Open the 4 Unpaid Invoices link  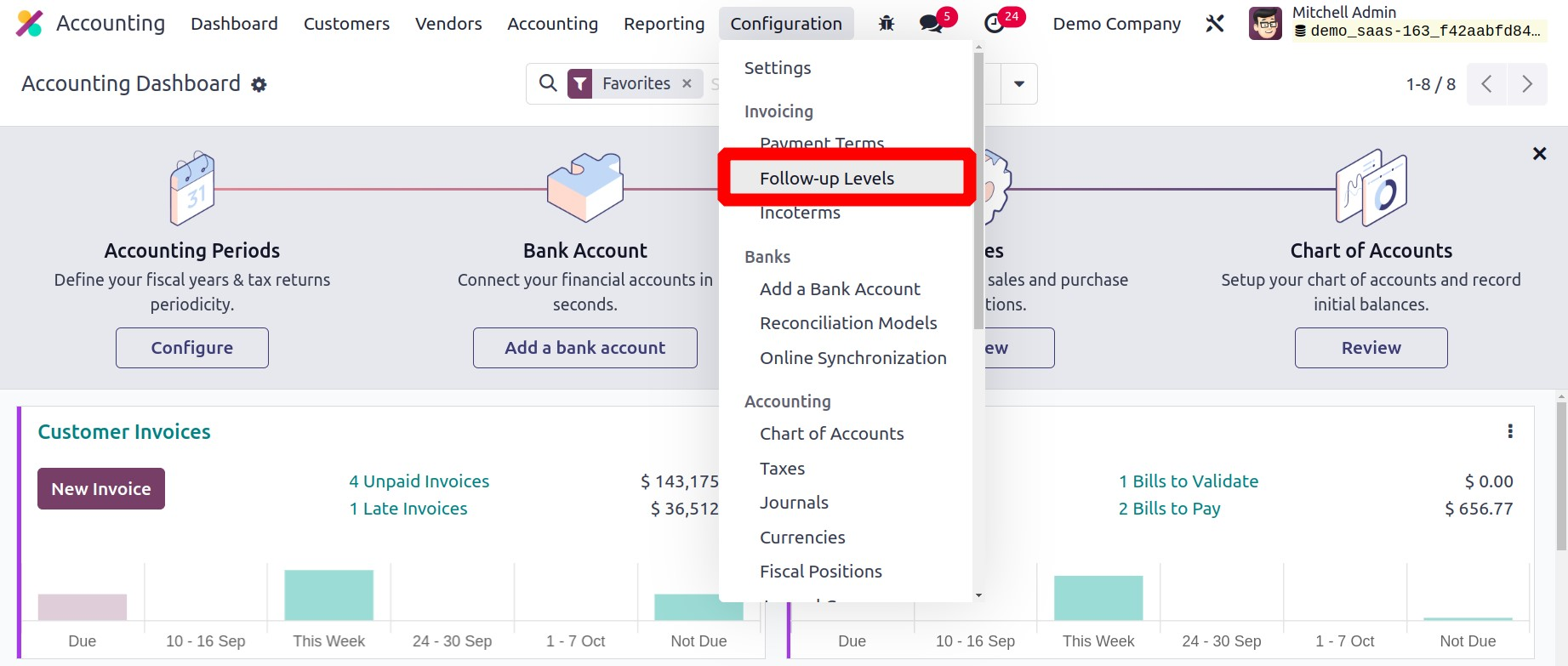coord(419,481)
